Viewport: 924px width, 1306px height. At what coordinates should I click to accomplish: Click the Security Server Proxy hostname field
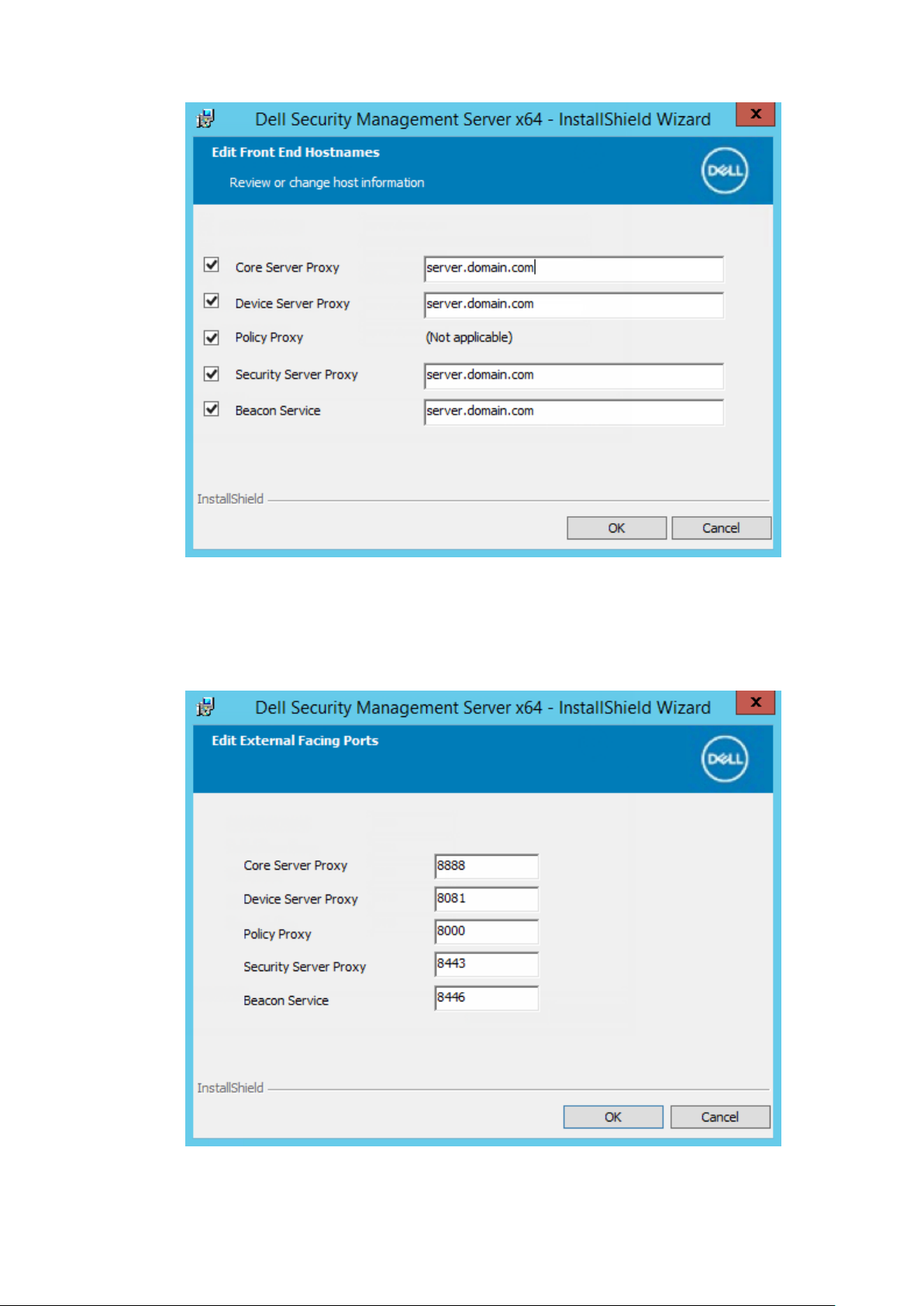click(574, 376)
